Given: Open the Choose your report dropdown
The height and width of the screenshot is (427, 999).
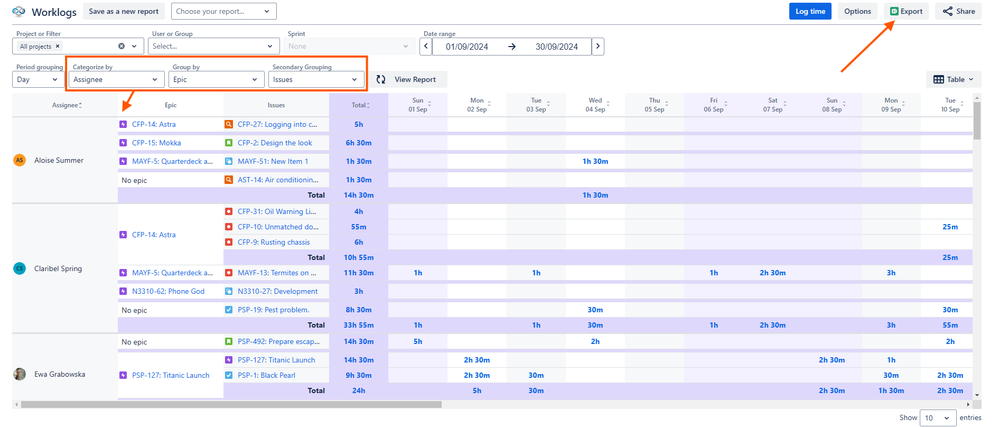Looking at the screenshot, I should [x=224, y=12].
